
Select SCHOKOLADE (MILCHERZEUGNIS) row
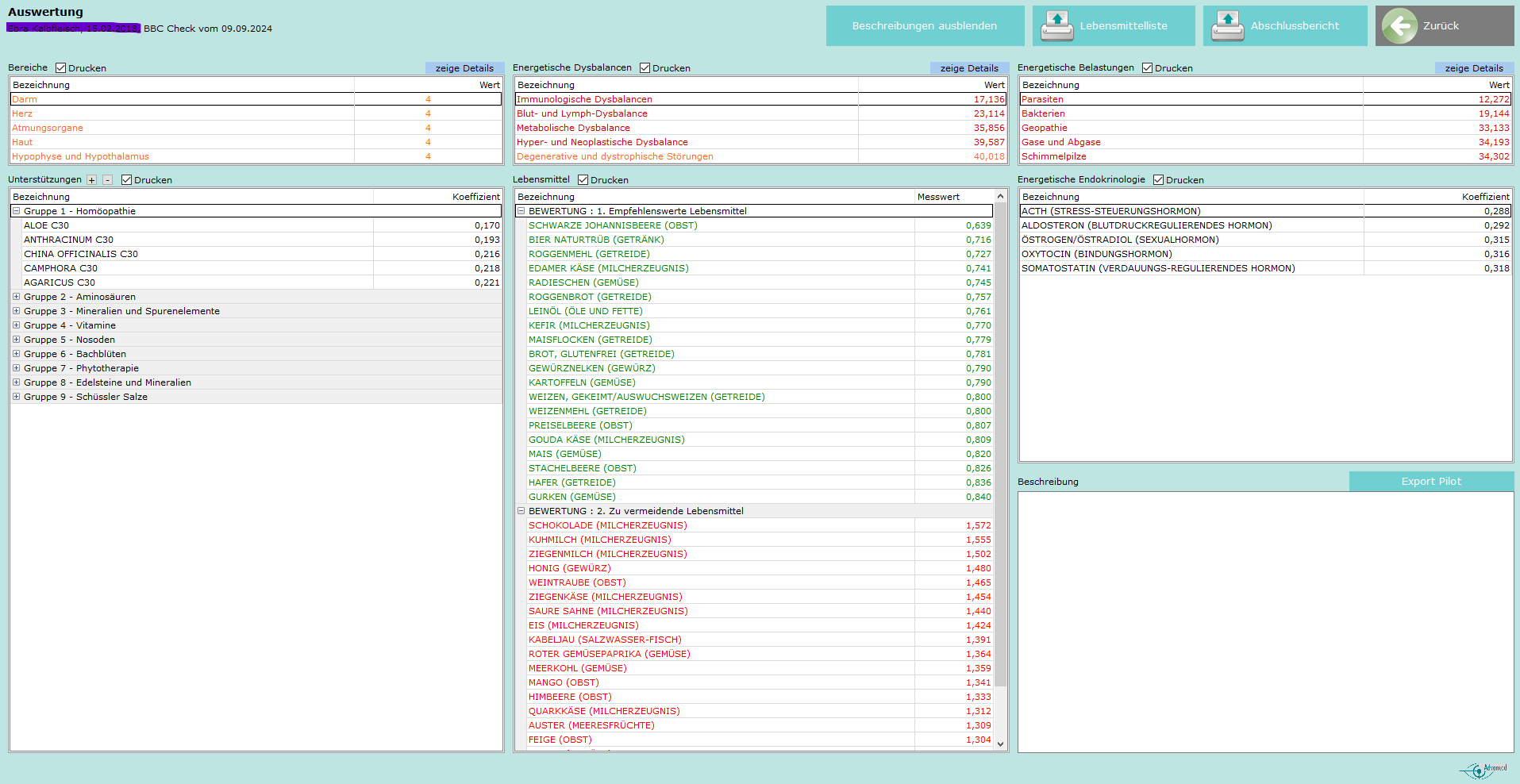pyautogui.click(x=760, y=525)
